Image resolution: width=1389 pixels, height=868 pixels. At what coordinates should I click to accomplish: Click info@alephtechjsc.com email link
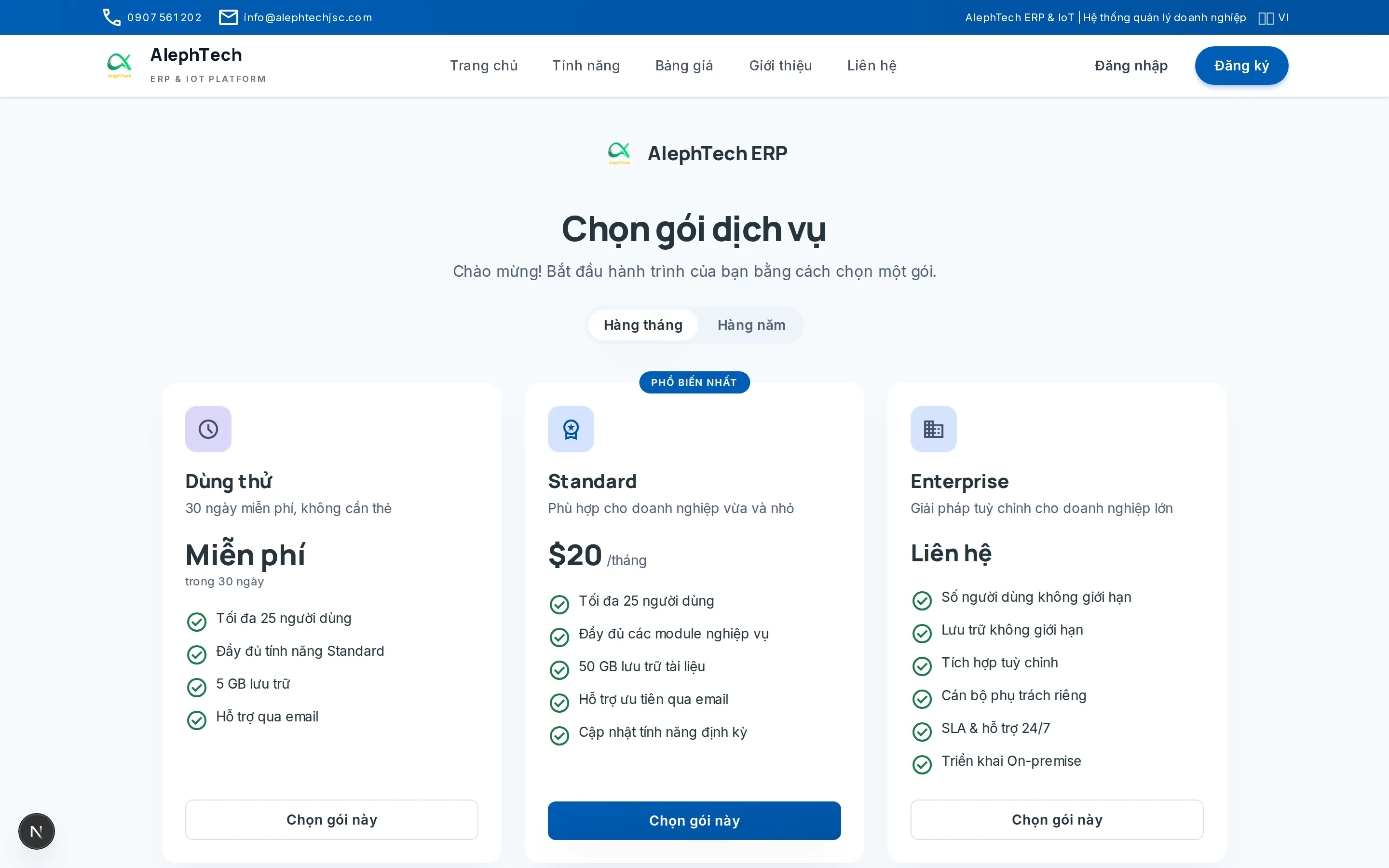click(308, 17)
